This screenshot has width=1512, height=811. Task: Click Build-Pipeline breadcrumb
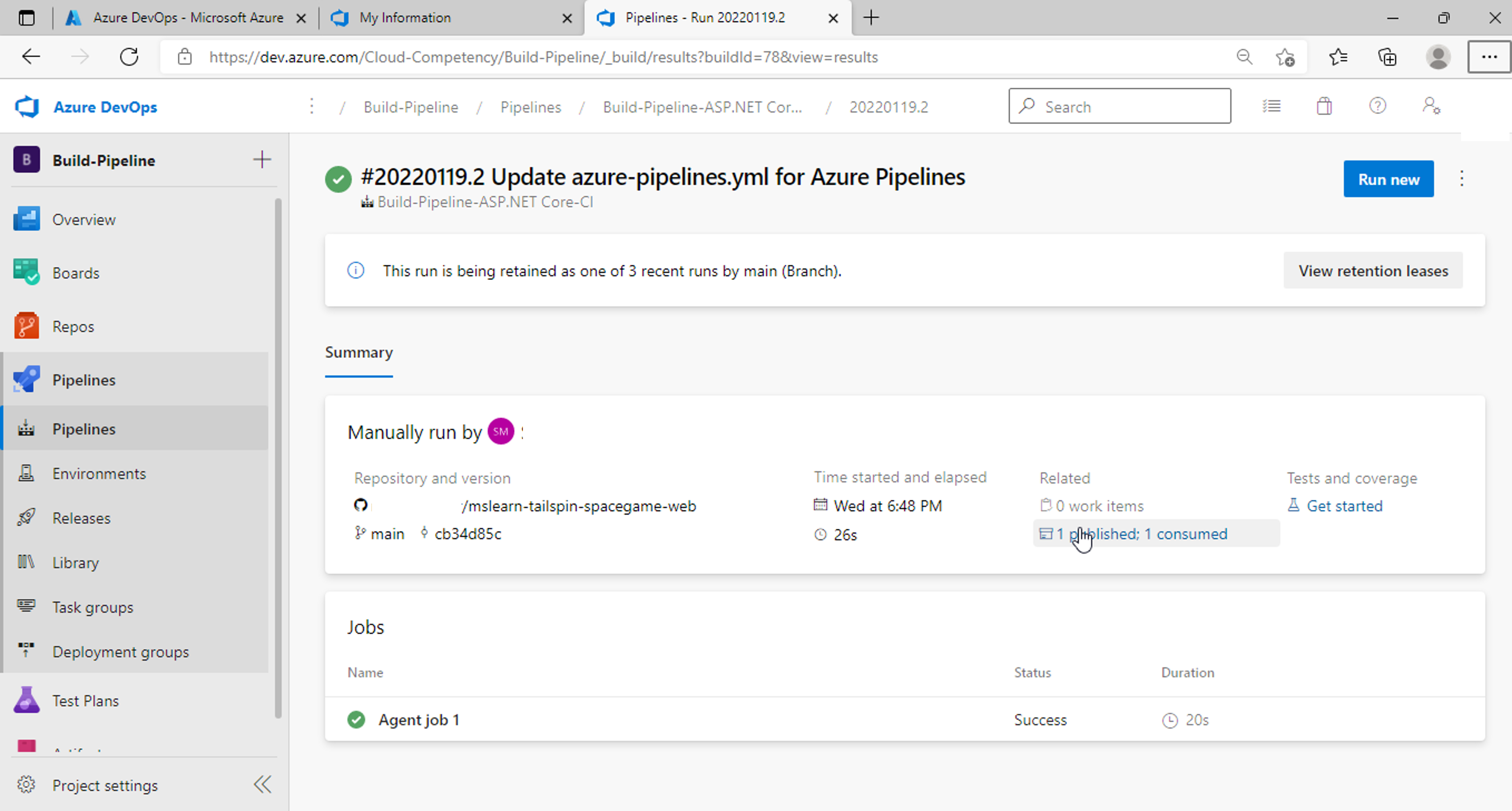coord(411,107)
